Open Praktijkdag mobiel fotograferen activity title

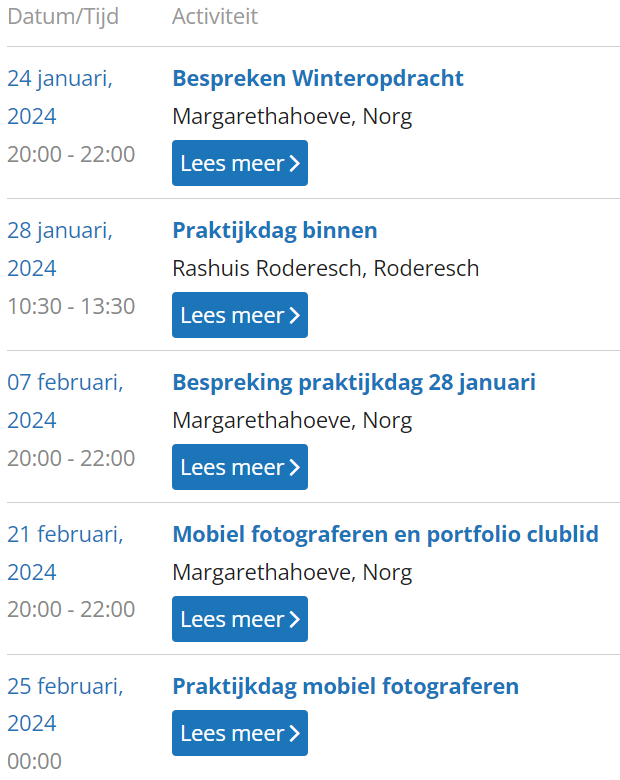coord(345,686)
